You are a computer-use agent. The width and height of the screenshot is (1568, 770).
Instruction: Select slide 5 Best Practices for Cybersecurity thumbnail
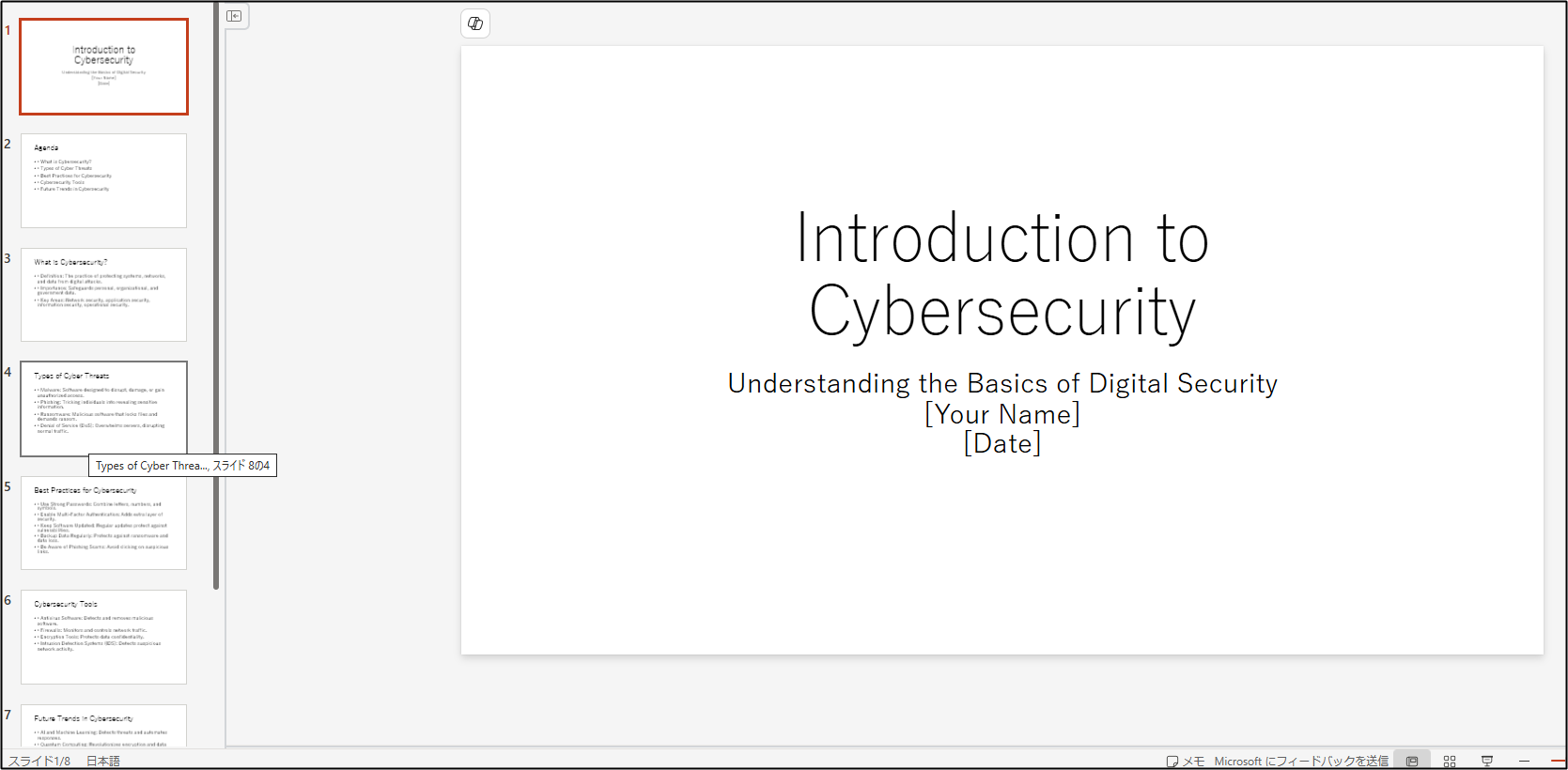[x=104, y=523]
